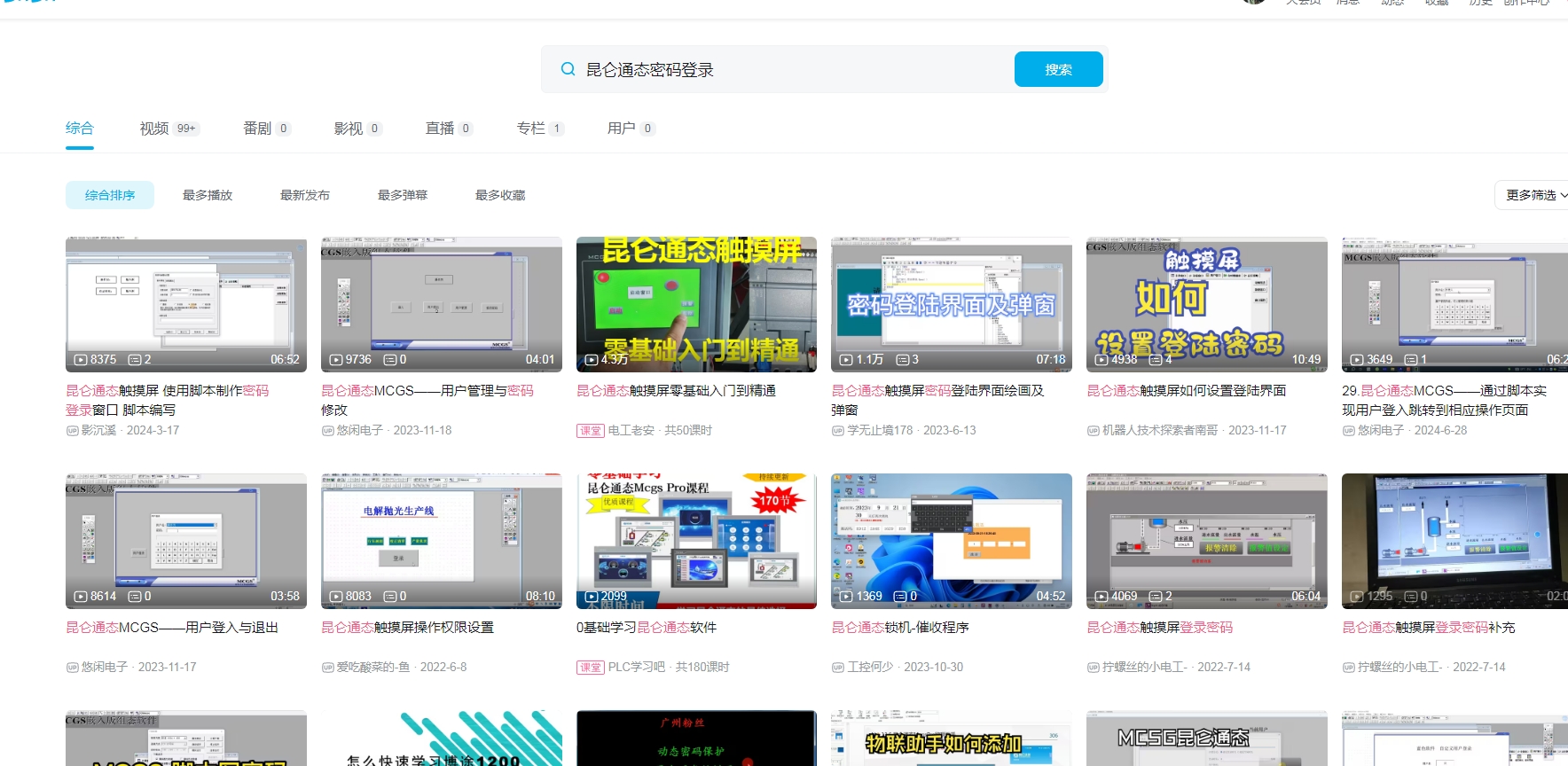Click uploader icon next to 影沉溪
The height and width of the screenshot is (766, 1568).
click(x=73, y=431)
